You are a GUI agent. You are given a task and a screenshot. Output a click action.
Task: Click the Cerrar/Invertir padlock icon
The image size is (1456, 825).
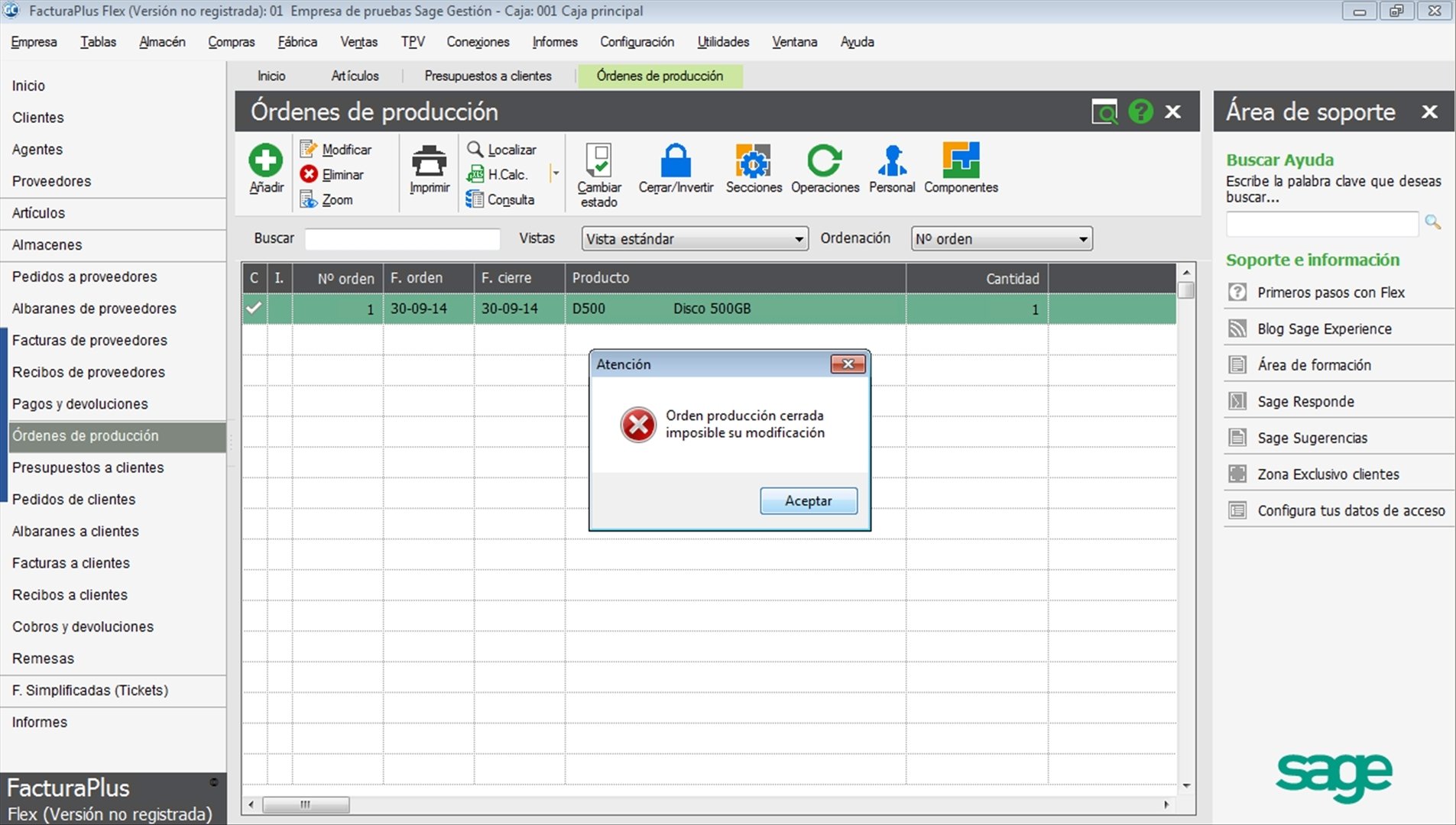[676, 160]
